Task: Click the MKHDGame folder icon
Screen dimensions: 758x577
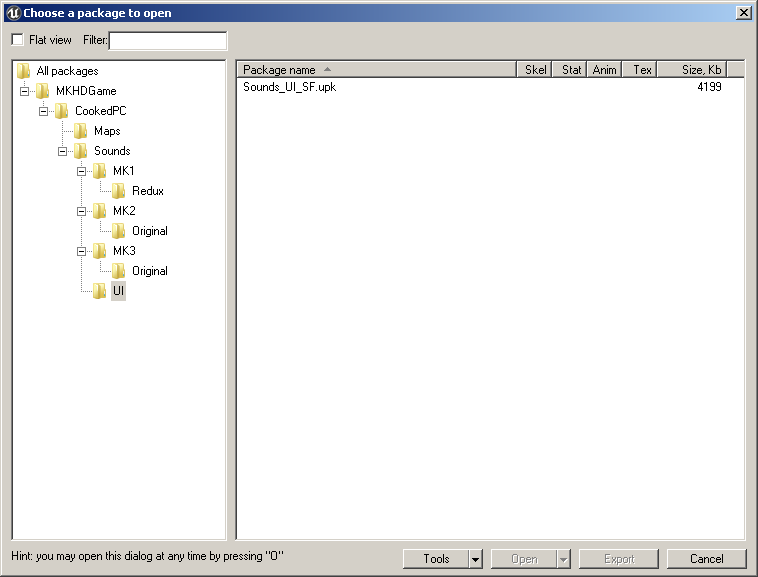Action: click(43, 91)
